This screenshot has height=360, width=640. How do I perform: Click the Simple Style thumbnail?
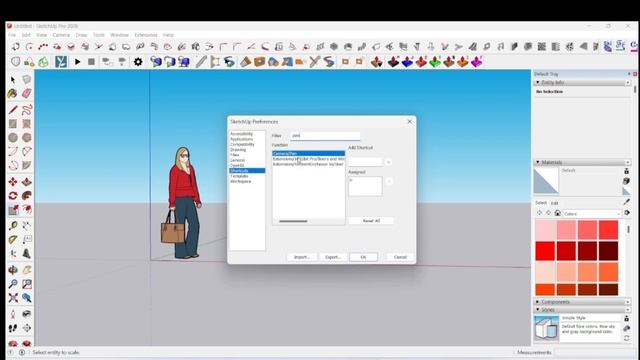pos(546,328)
